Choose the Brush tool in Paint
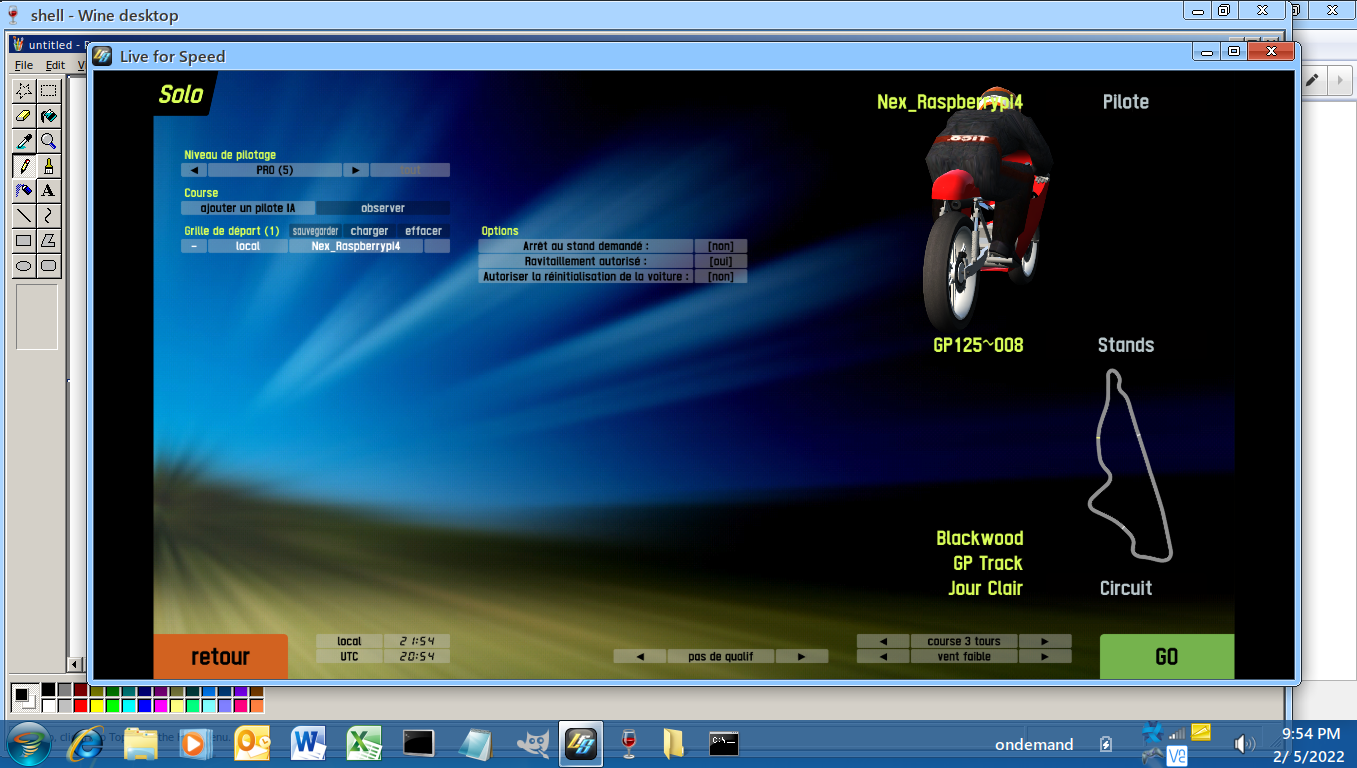The width and height of the screenshot is (1357, 768). 48,165
